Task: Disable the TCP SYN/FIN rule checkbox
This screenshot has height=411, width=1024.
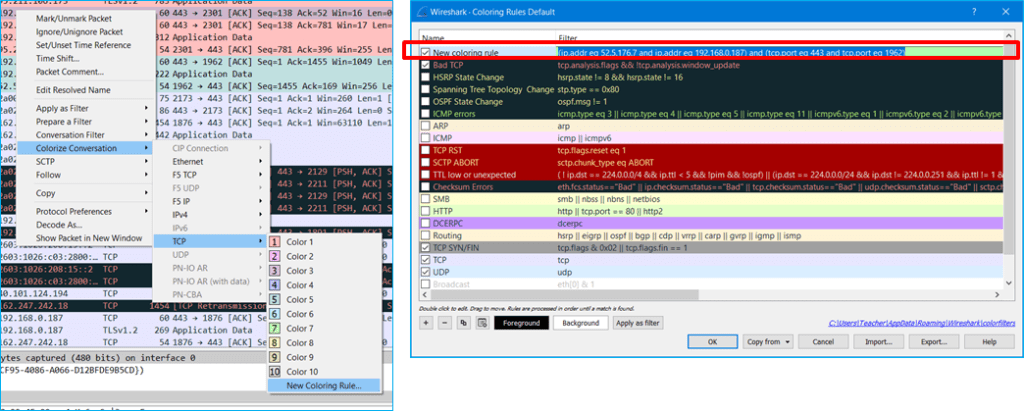Action: point(426,248)
